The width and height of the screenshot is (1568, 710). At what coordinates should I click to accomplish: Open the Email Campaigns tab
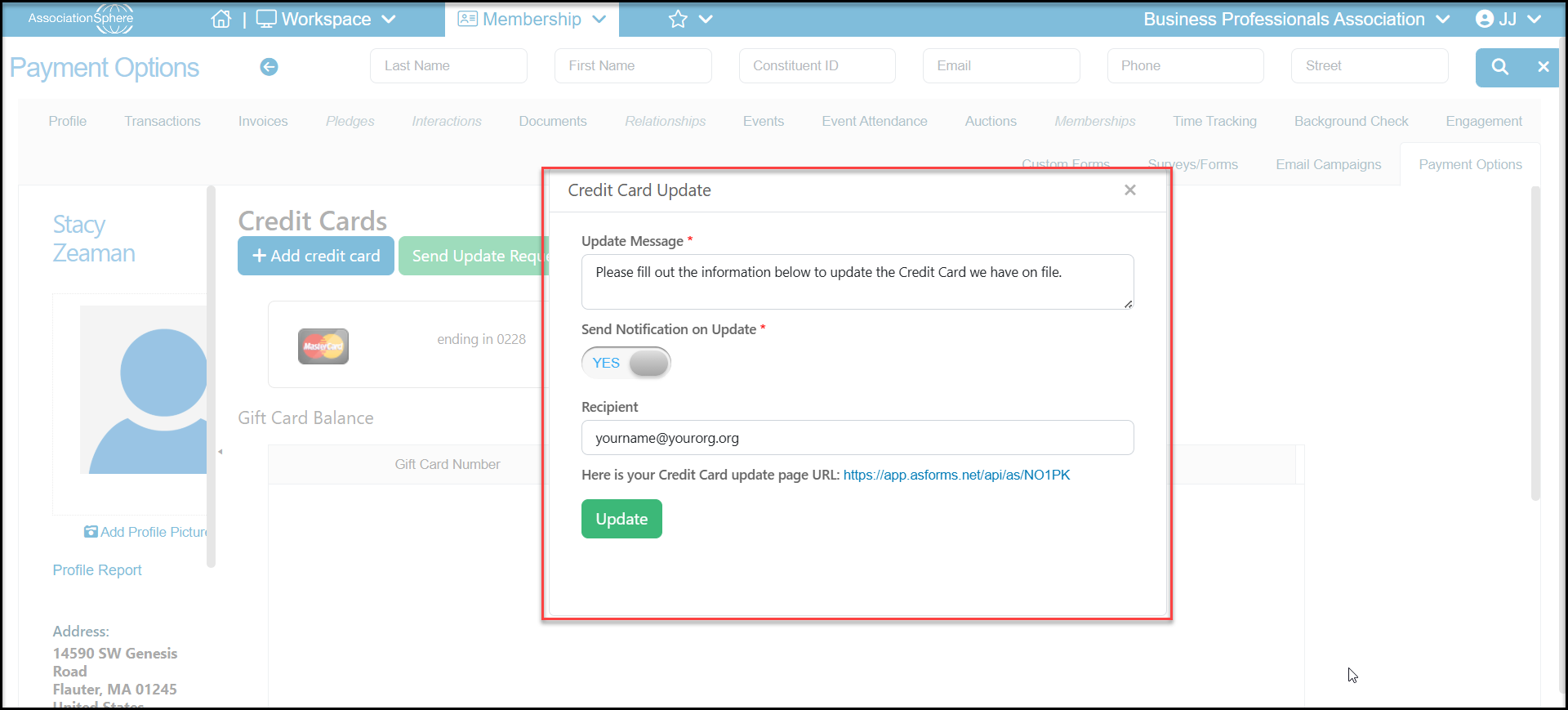click(x=1329, y=164)
